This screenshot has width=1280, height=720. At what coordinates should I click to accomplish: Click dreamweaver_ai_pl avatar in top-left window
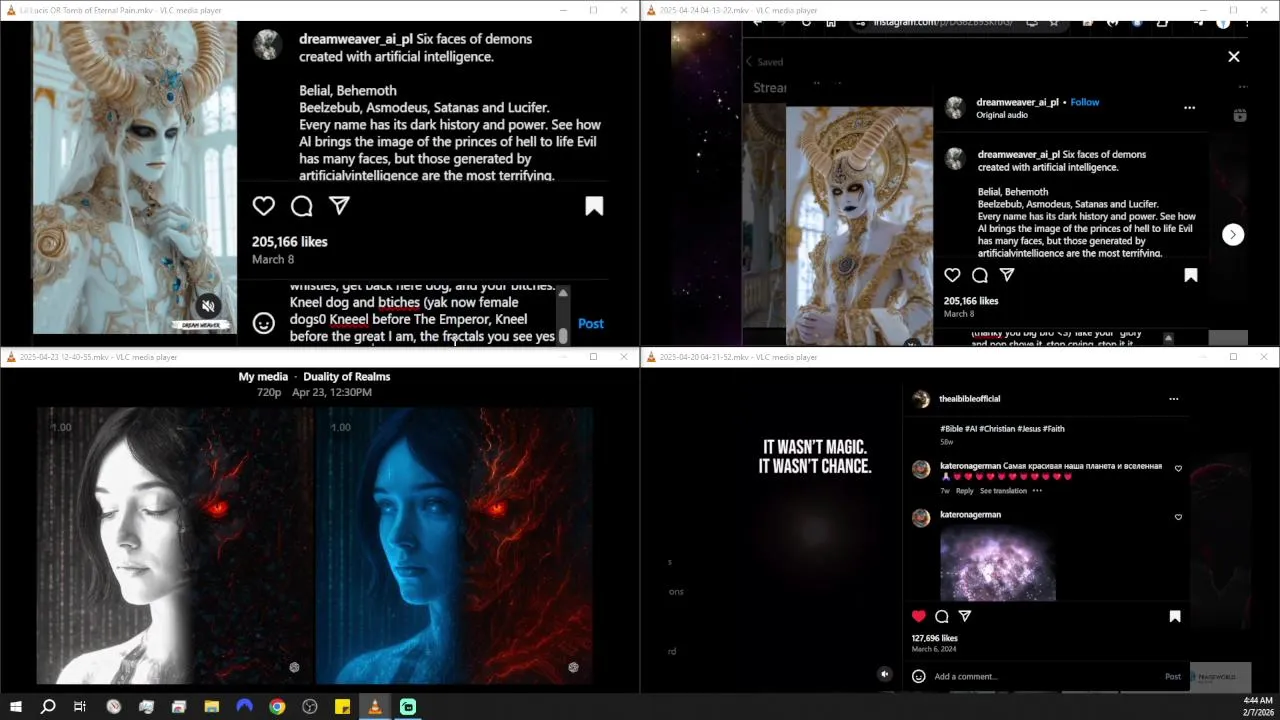pyautogui.click(x=267, y=45)
